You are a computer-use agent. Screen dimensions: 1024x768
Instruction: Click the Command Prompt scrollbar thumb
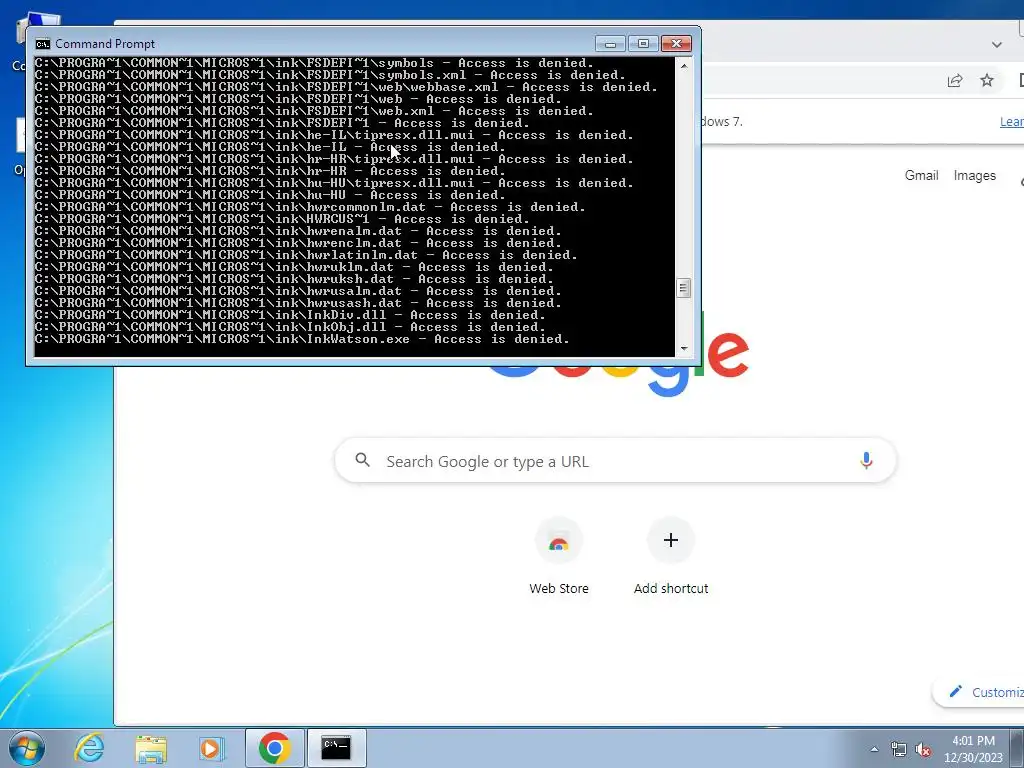[x=684, y=288]
